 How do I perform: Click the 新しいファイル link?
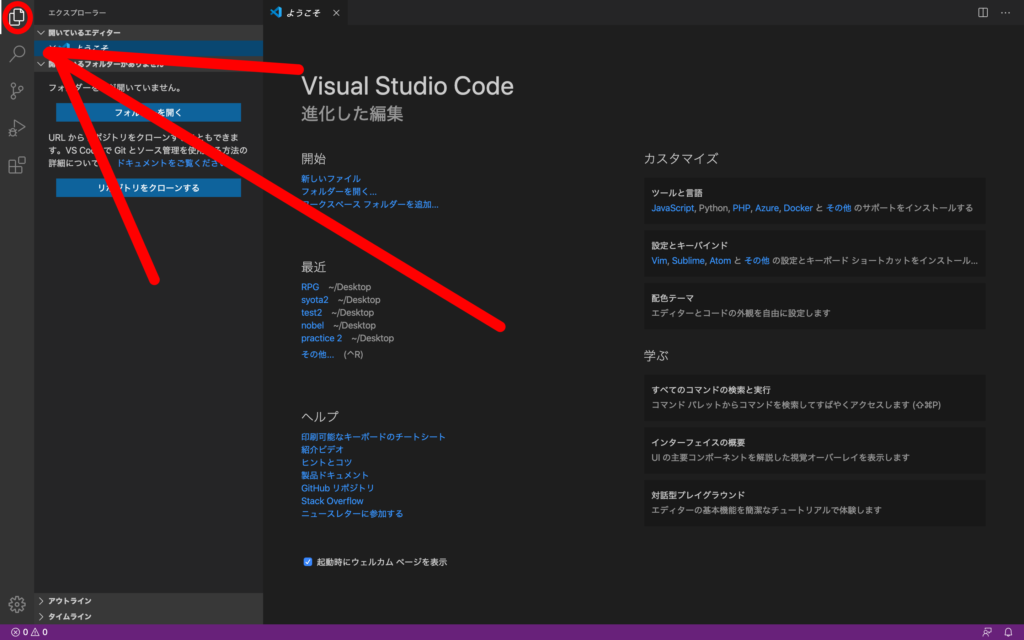(x=330, y=178)
